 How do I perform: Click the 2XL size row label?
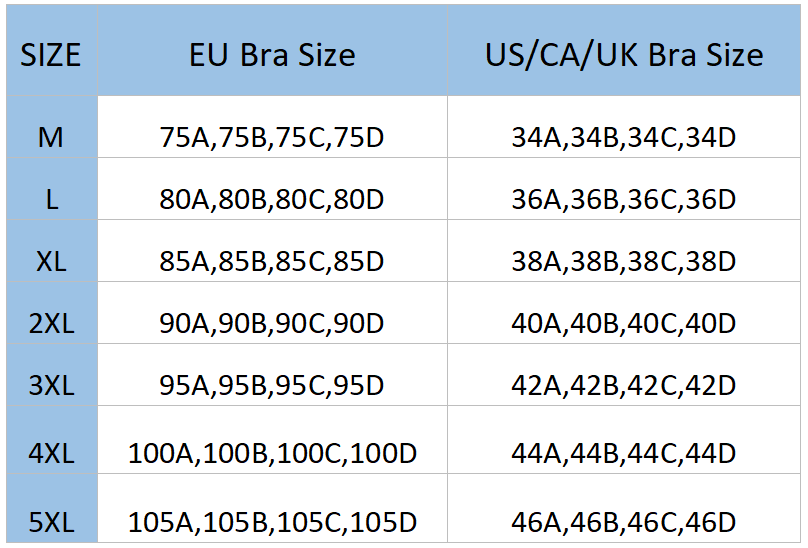(51, 323)
